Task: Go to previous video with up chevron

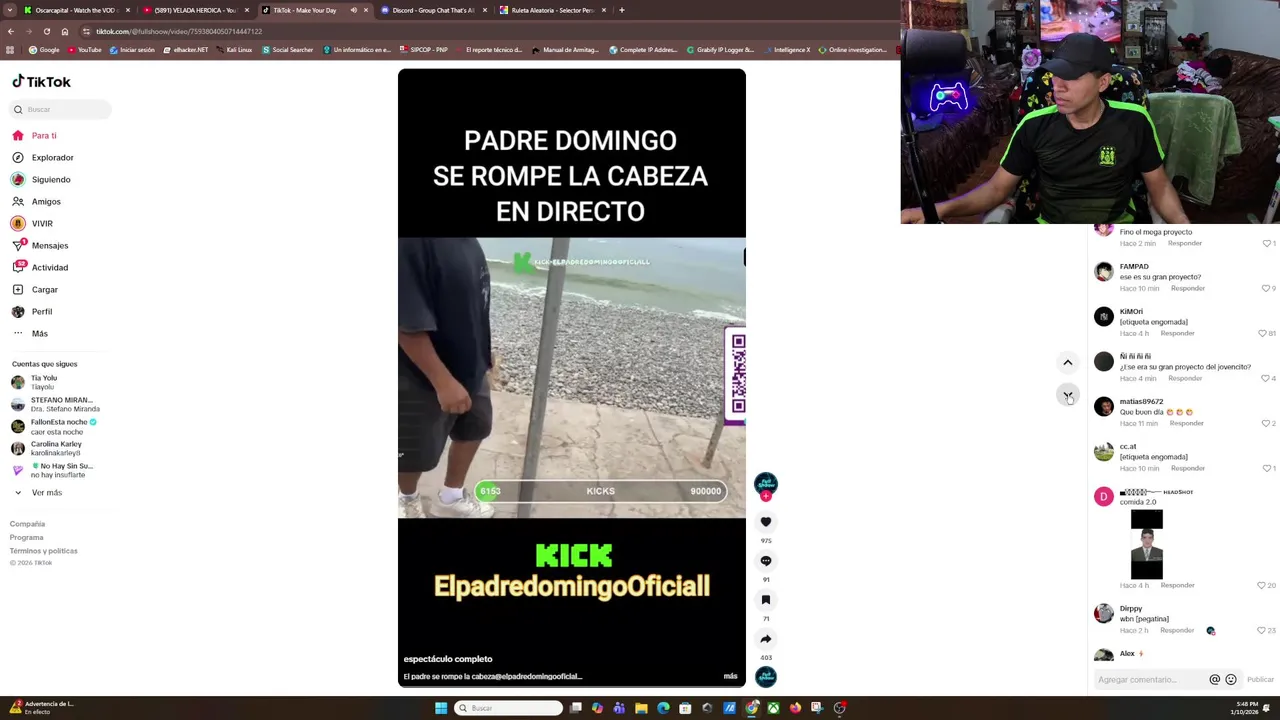Action: point(1068,363)
